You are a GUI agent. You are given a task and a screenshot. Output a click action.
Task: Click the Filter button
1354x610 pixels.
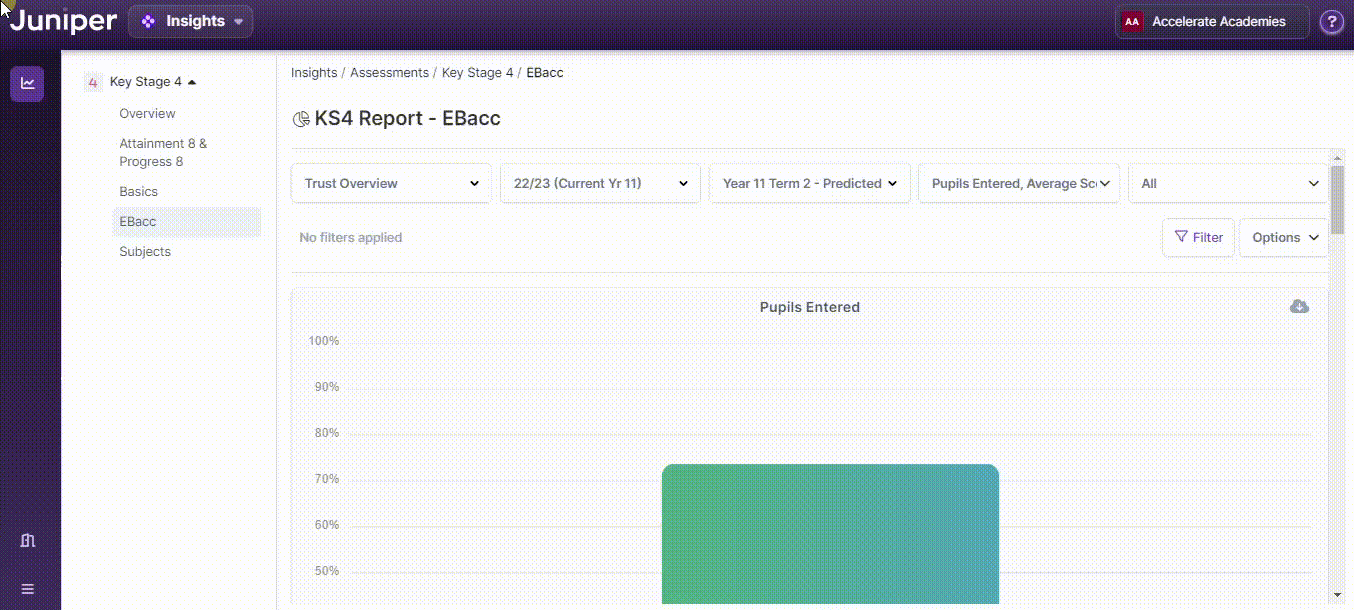pos(1198,238)
